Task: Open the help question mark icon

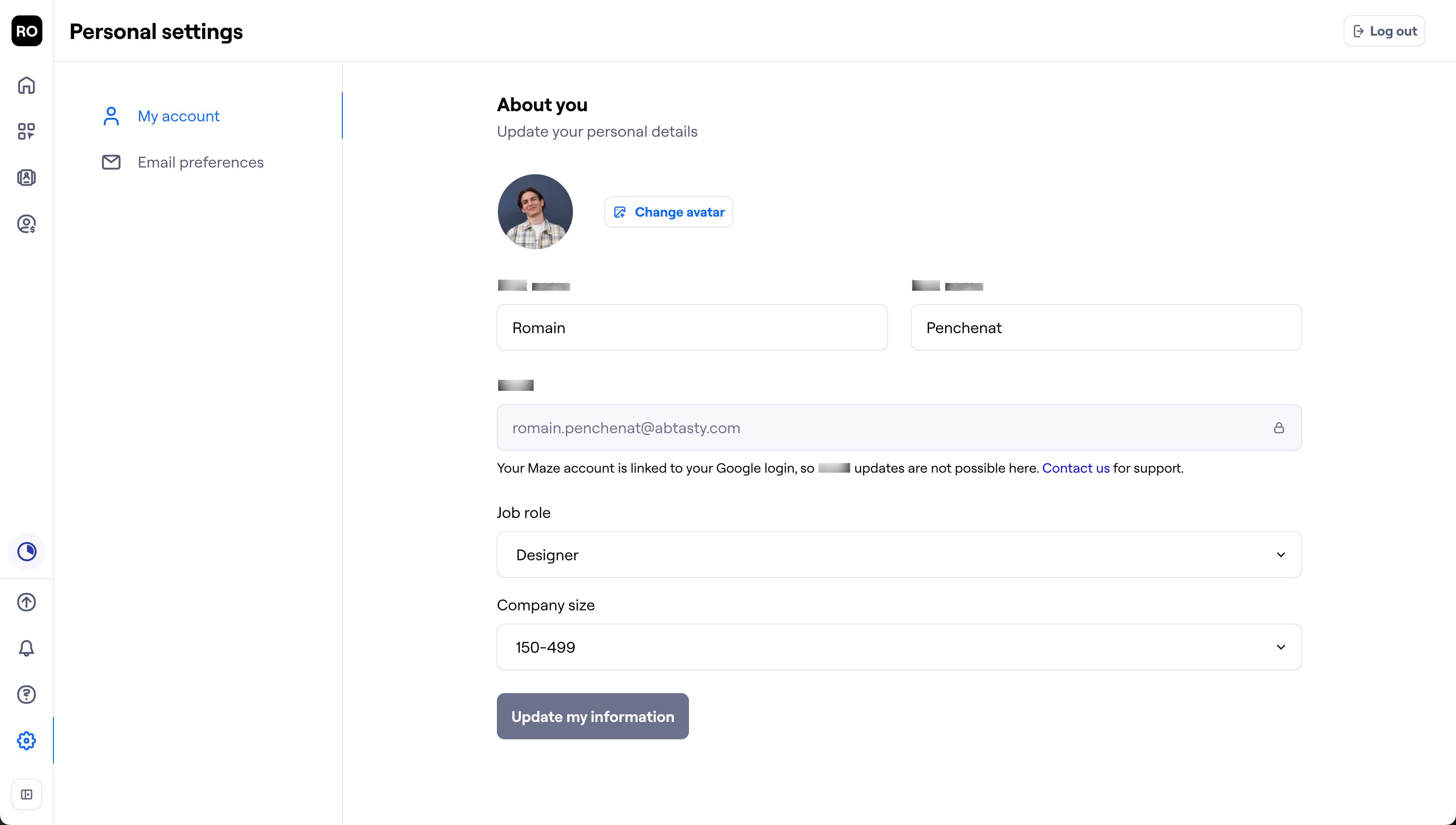Action: point(26,695)
